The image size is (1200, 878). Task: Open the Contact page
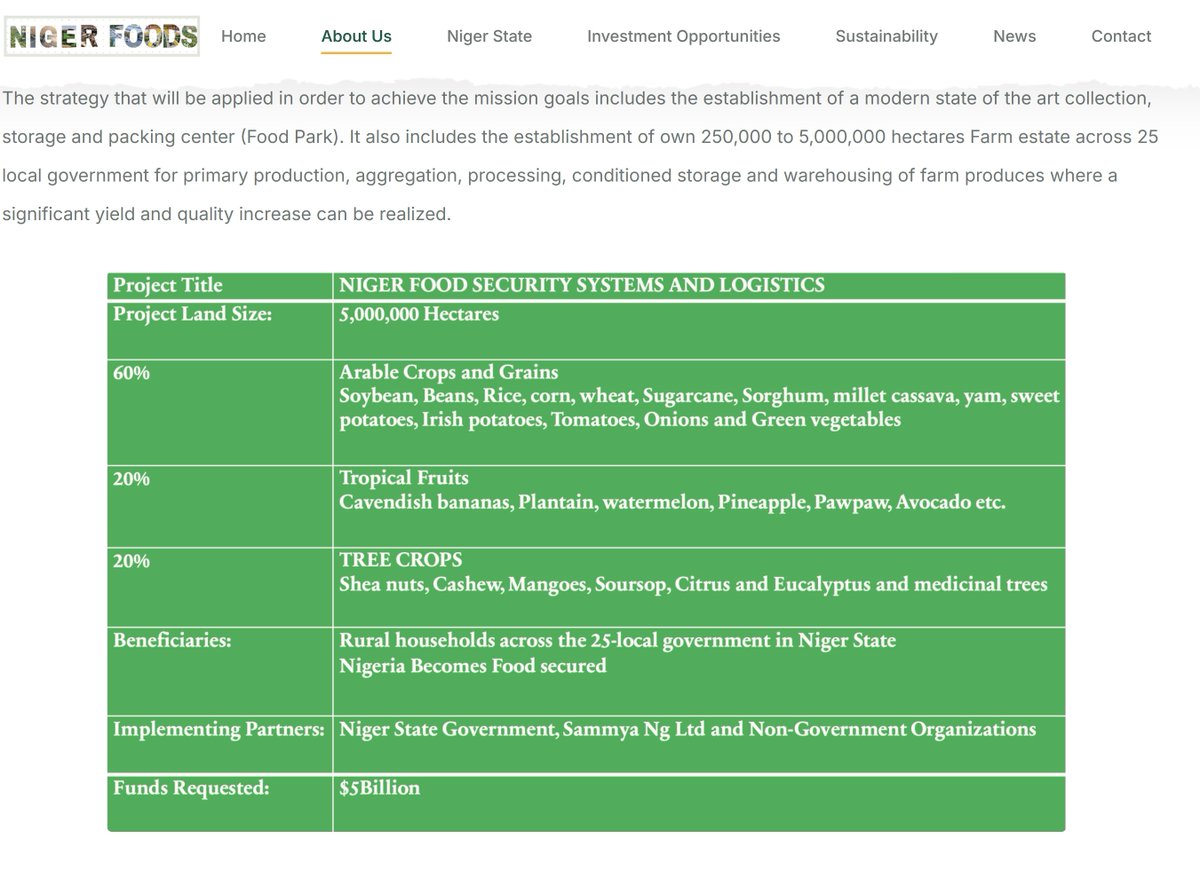coord(1121,36)
